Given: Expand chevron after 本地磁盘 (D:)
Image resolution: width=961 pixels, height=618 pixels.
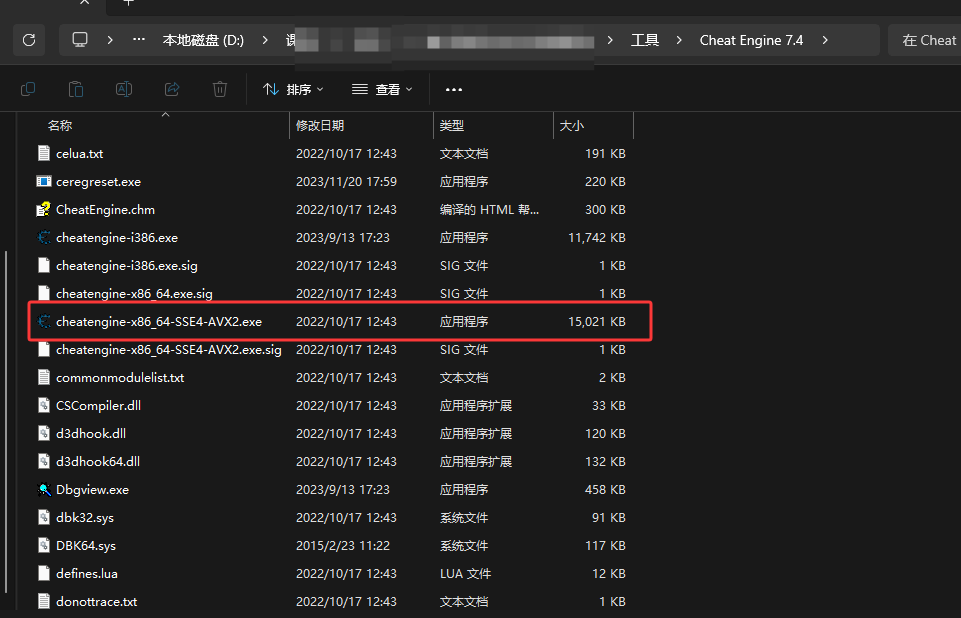Looking at the screenshot, I should pyautogui.click(x=265, y=40).
